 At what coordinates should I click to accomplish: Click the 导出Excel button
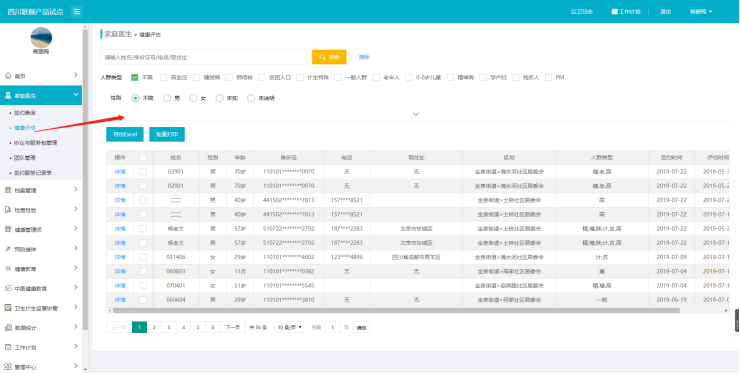[x=125, y=134]
